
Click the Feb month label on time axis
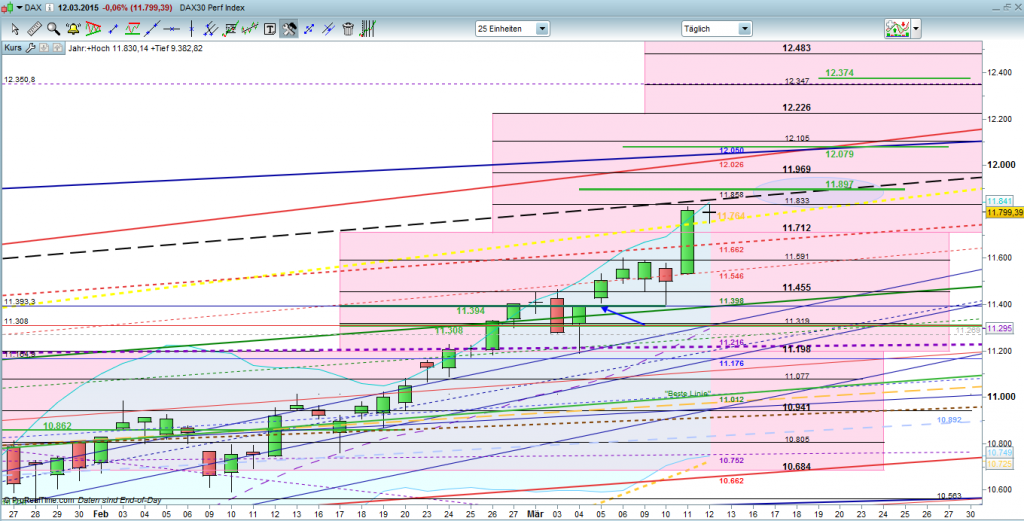coord(102,514)
